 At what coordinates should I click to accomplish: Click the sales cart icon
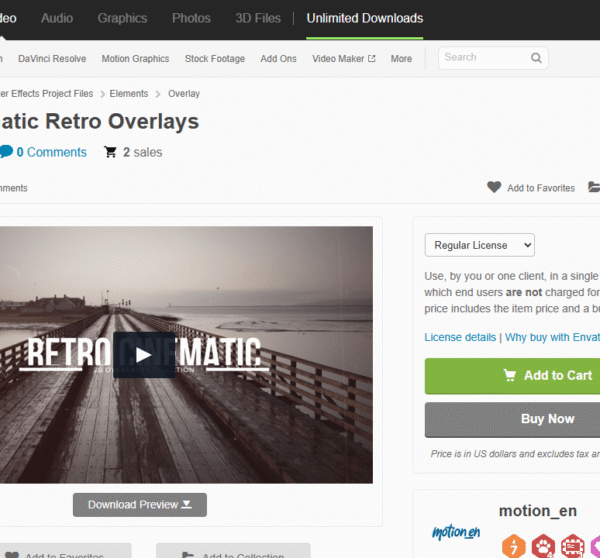click(110, 152)
